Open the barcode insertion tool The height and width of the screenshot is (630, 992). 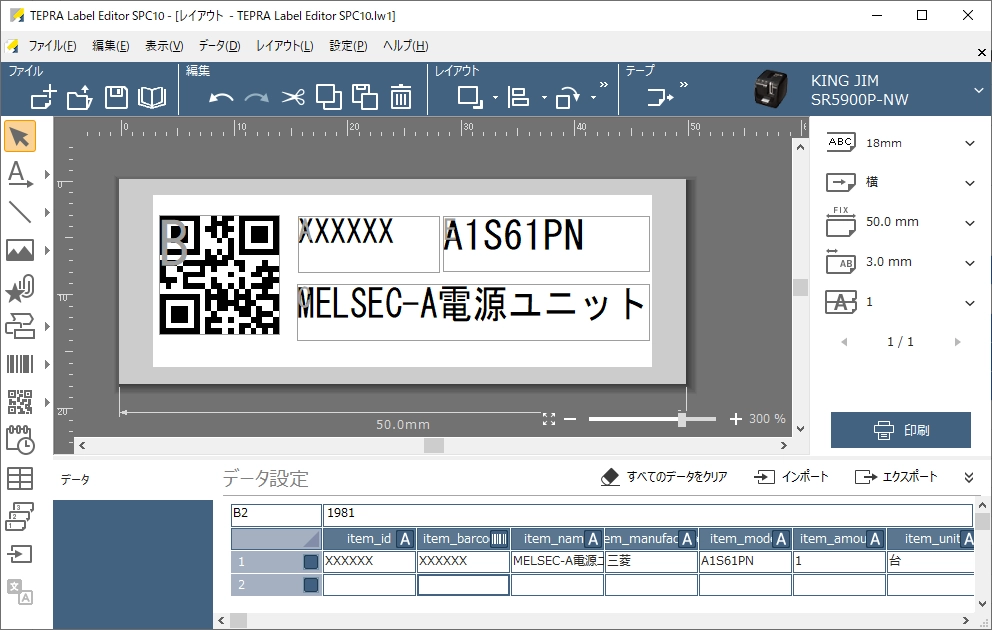(20, 363)
